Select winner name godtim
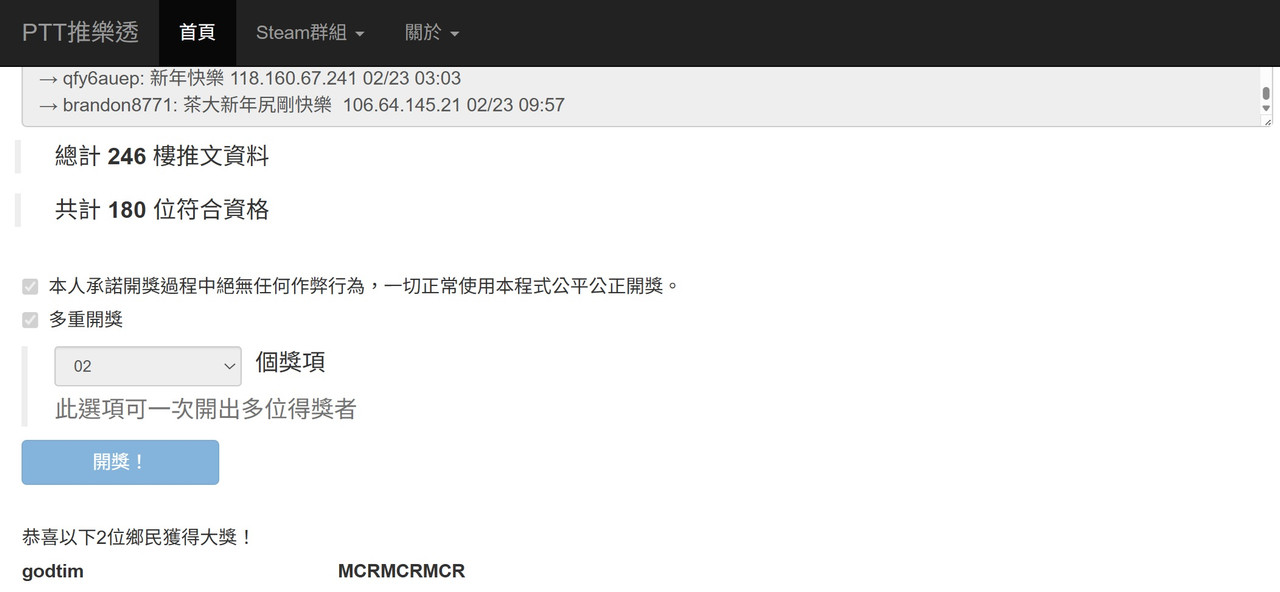 pos(53,572)
